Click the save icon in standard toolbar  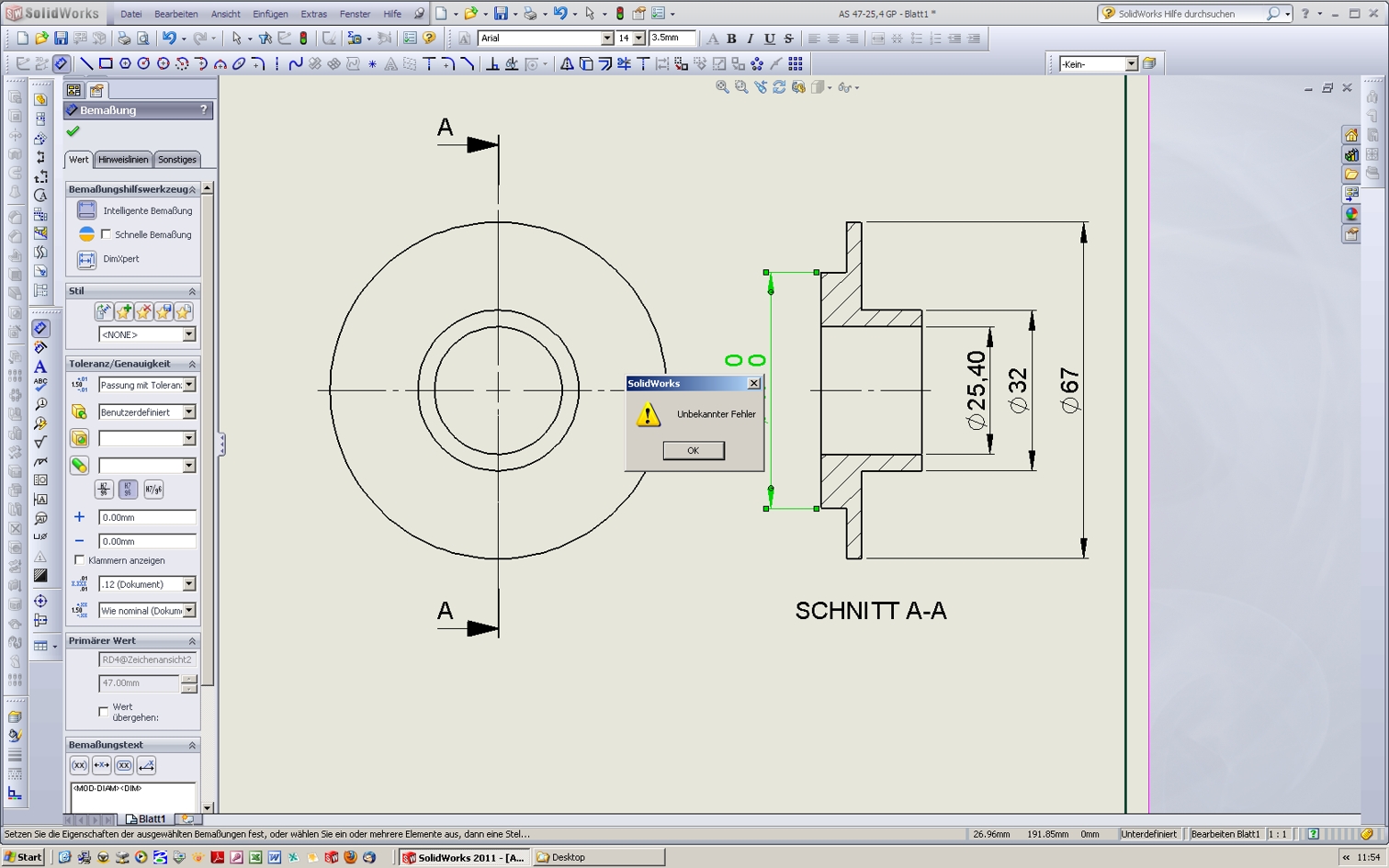point(61,39)
